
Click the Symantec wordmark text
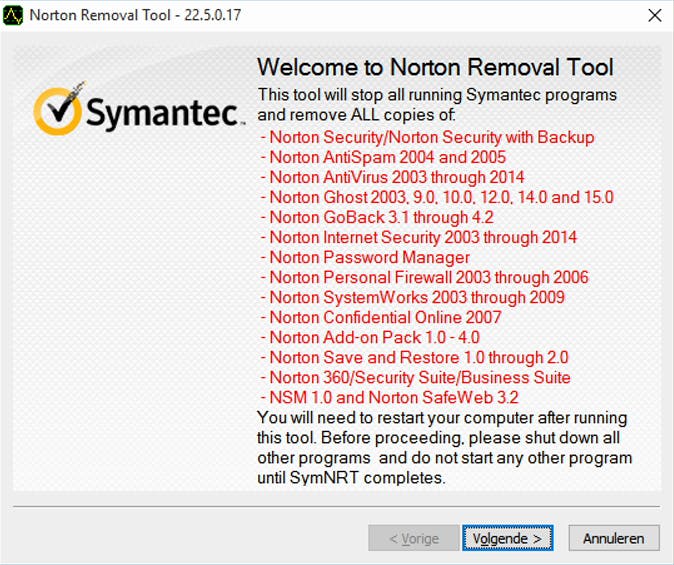click(x=163, y=112)
